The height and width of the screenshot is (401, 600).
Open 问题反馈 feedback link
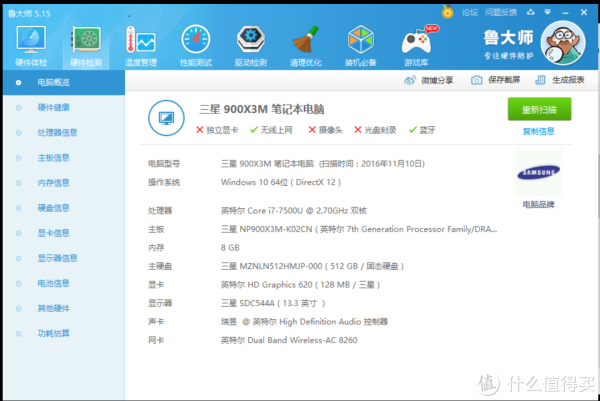click(501, 13)
